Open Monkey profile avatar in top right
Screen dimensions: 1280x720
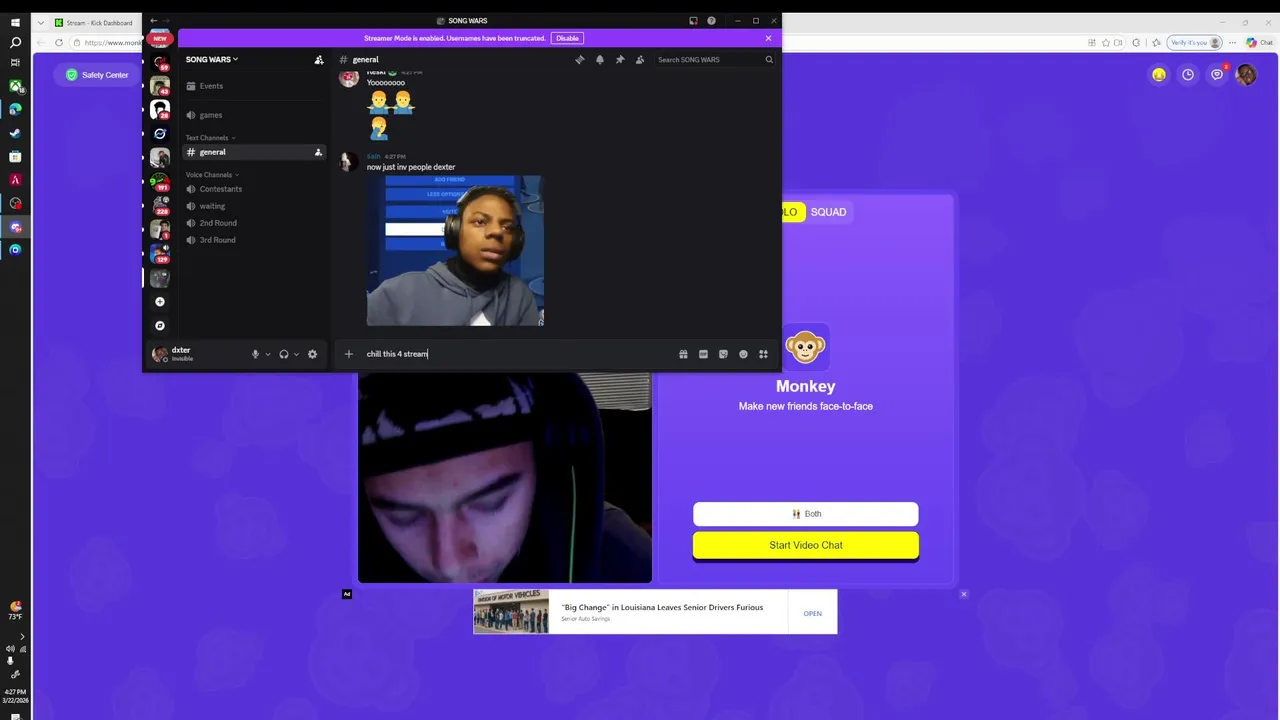(x=1246, y=75)
